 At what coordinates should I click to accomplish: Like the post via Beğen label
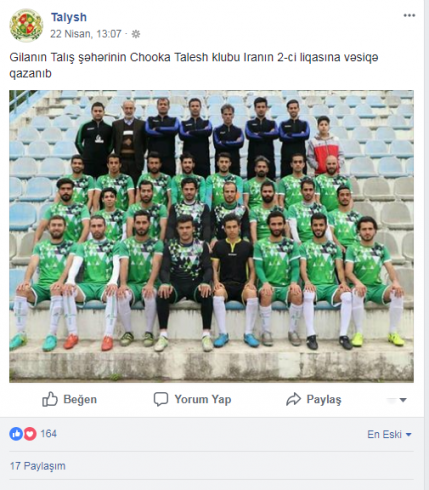click(80, 399)
